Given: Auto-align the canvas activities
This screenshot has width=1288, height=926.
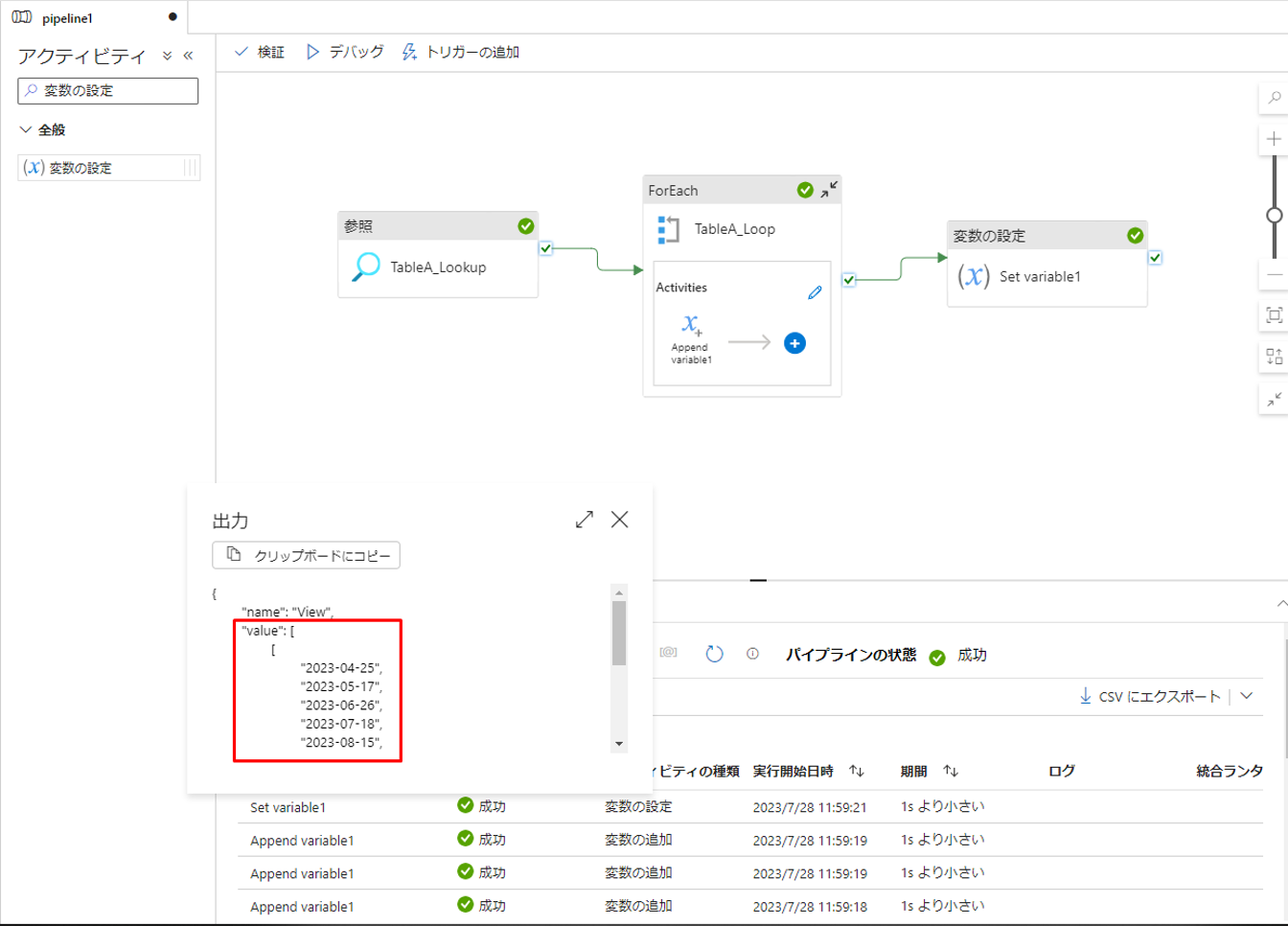Looking at the screenshot, I should tap(1275, 357).
